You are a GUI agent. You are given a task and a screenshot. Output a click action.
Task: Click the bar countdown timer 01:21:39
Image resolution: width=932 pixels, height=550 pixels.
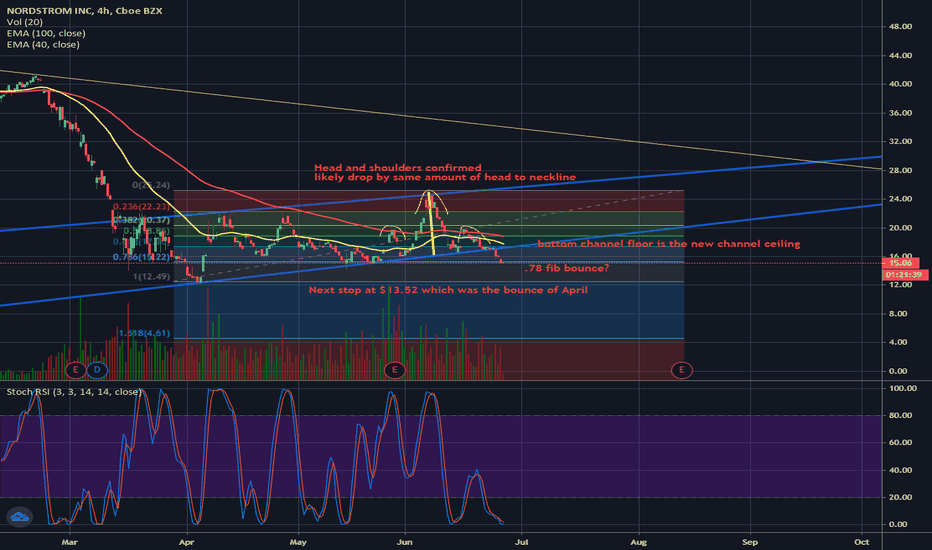coord(906,275)
